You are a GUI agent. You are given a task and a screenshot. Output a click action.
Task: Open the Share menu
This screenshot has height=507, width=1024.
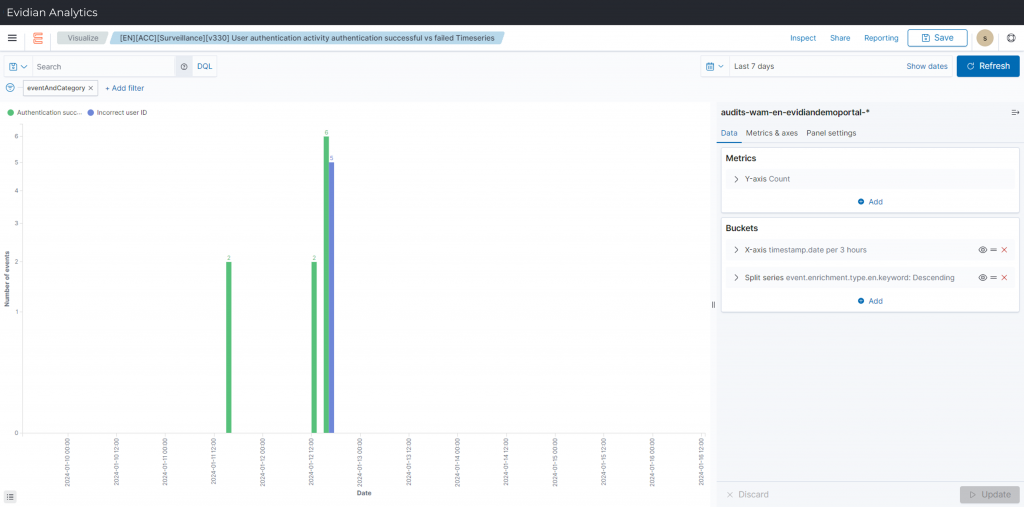(840, 38)
